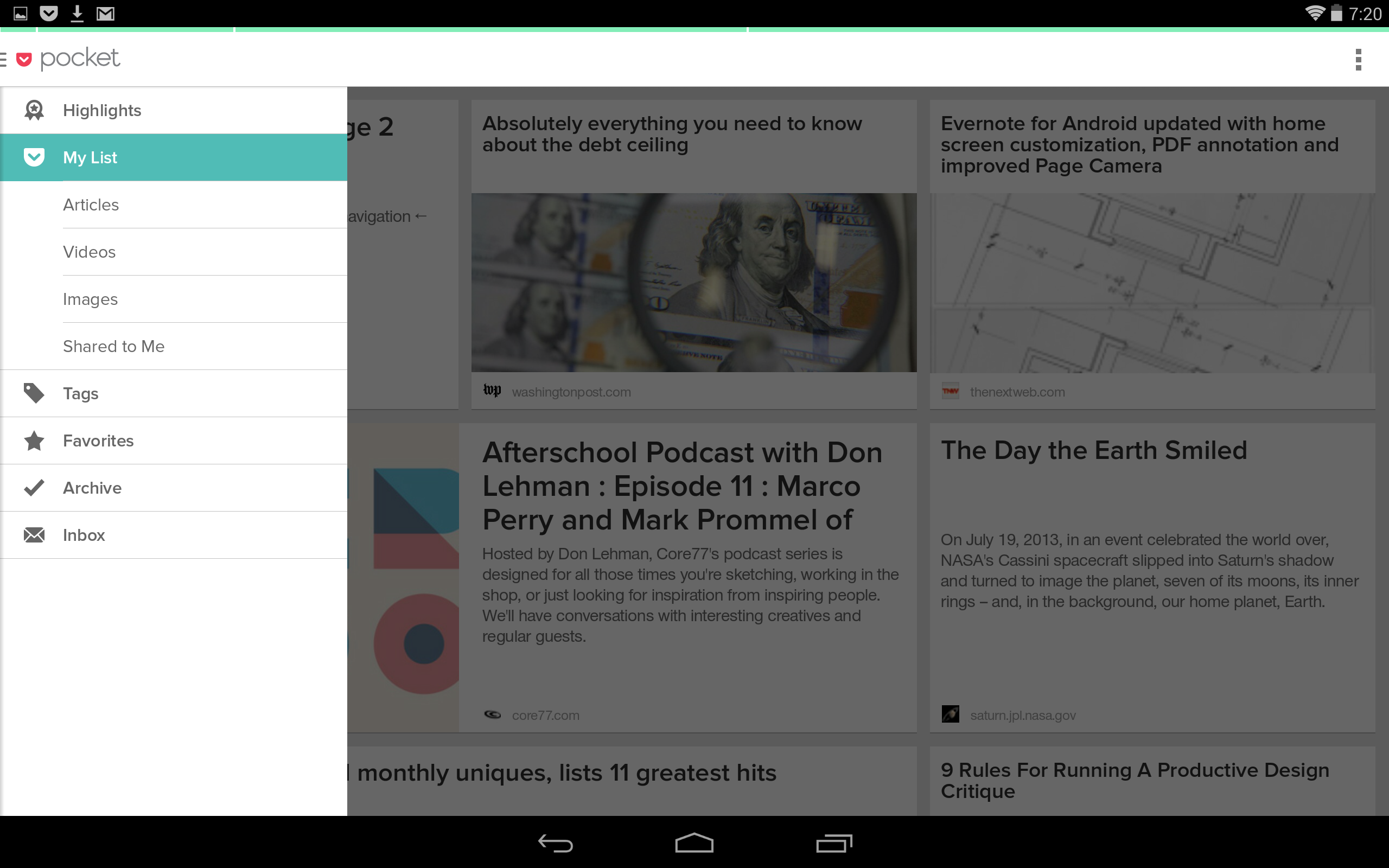
Task: Filter list by Videos
Action: 205,251
